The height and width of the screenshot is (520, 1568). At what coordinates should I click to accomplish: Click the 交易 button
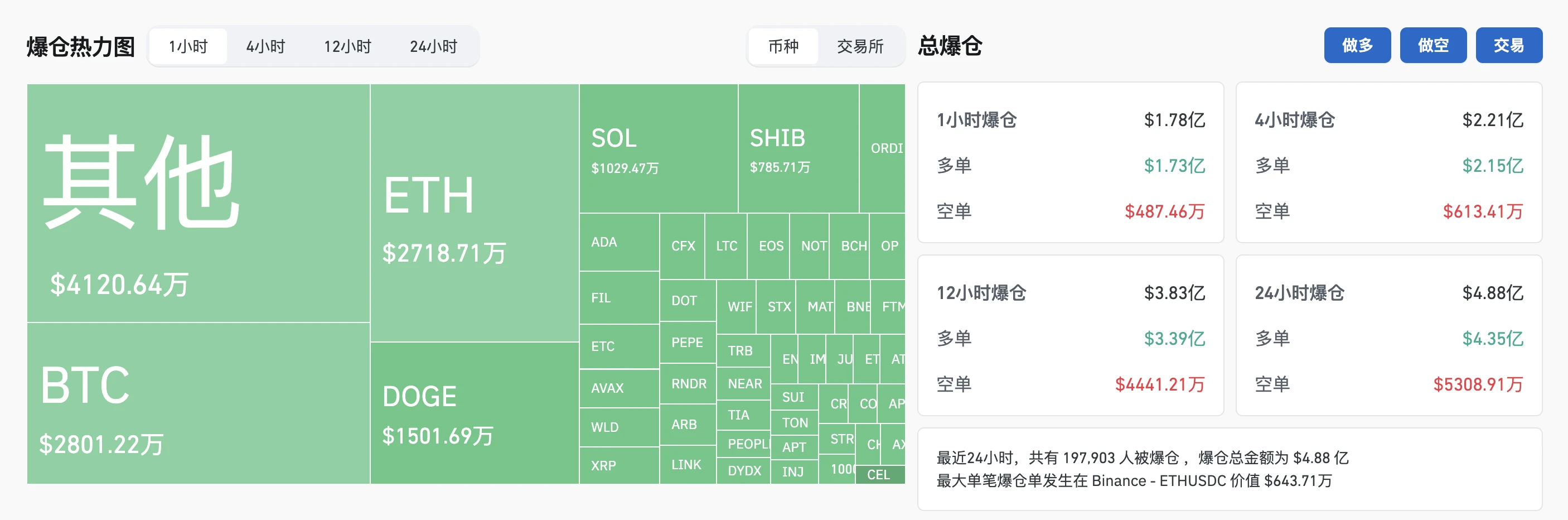[x=1509, y=45]
